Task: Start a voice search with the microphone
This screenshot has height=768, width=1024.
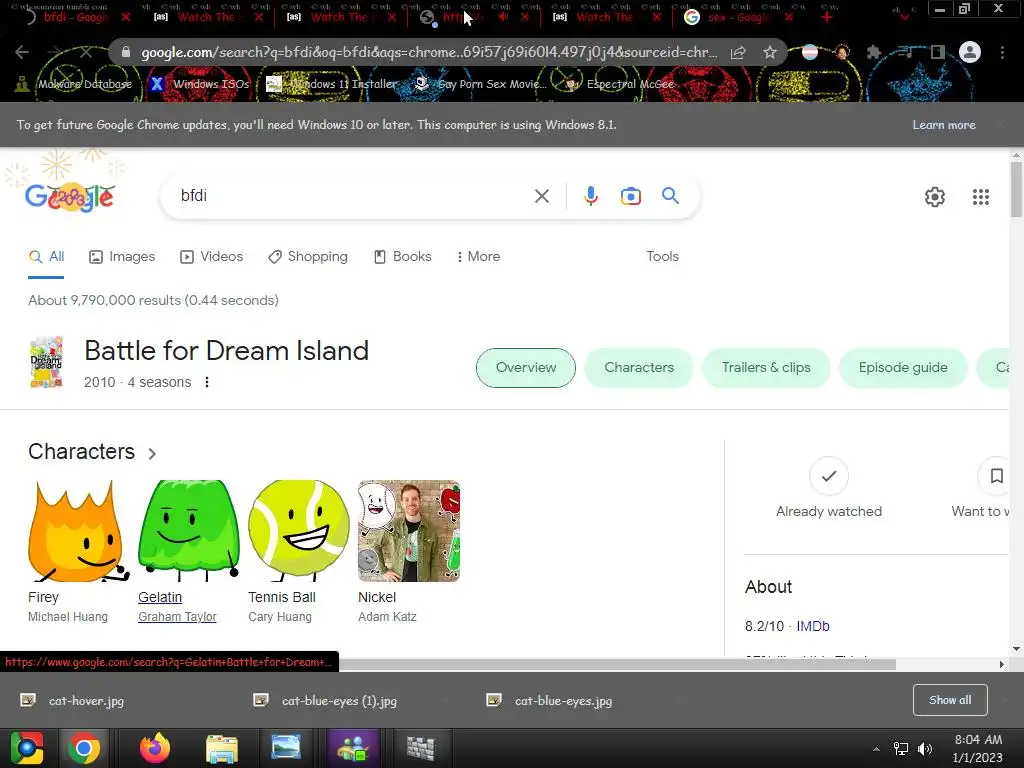Action: [x=590, y=196]
